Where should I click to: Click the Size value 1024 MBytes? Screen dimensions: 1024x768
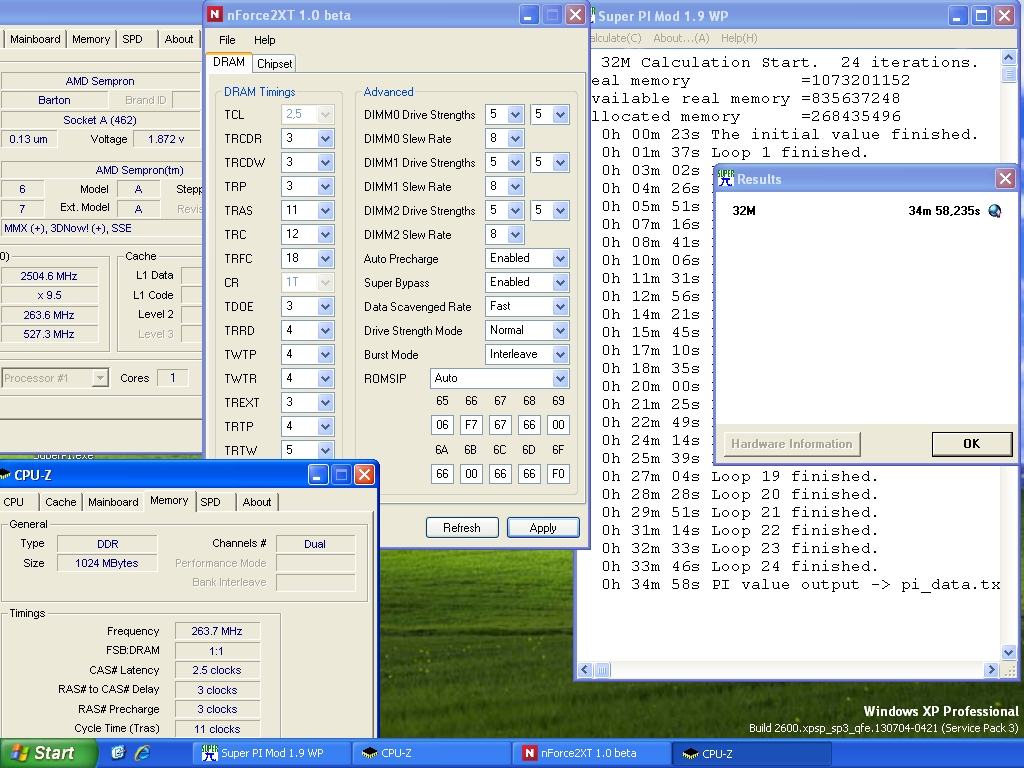[x=107, y=563]
